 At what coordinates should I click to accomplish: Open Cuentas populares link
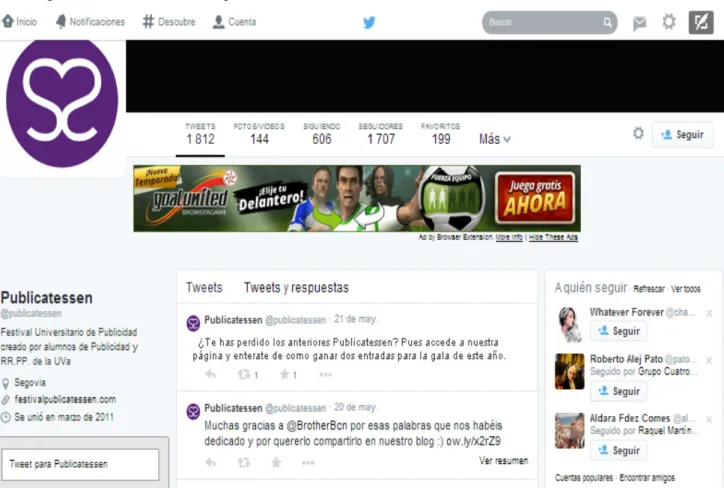click(x=584, y=477)
